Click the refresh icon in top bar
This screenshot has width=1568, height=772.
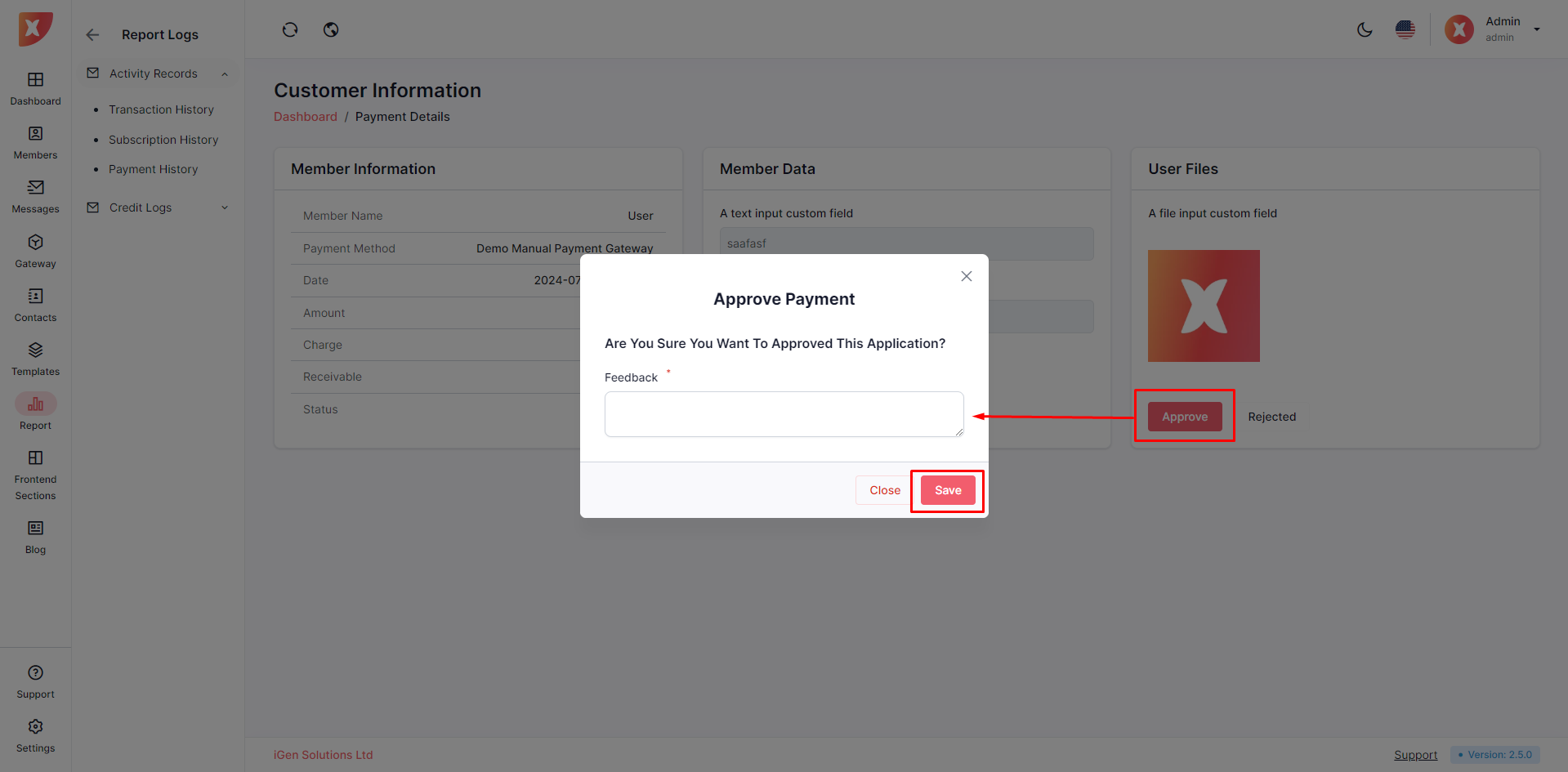coord(290,30)
